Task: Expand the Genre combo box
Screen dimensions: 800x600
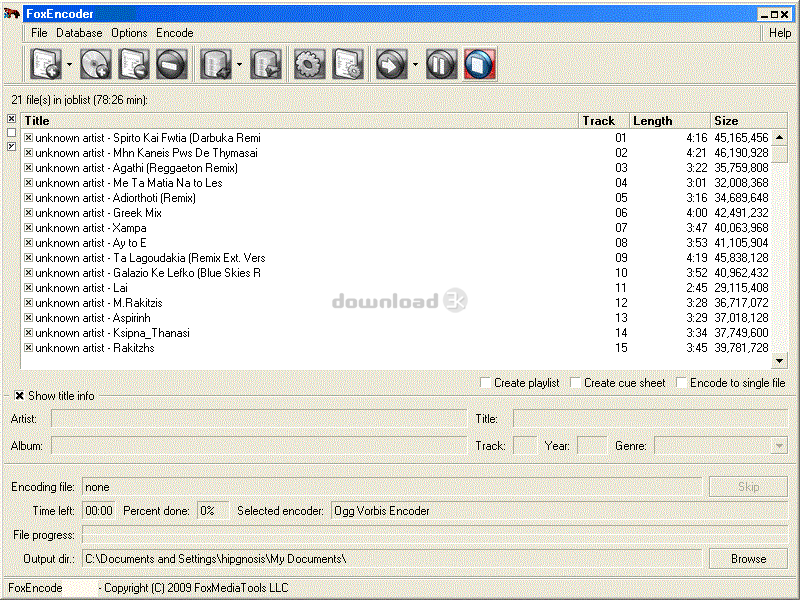Action: click(779, 446)
